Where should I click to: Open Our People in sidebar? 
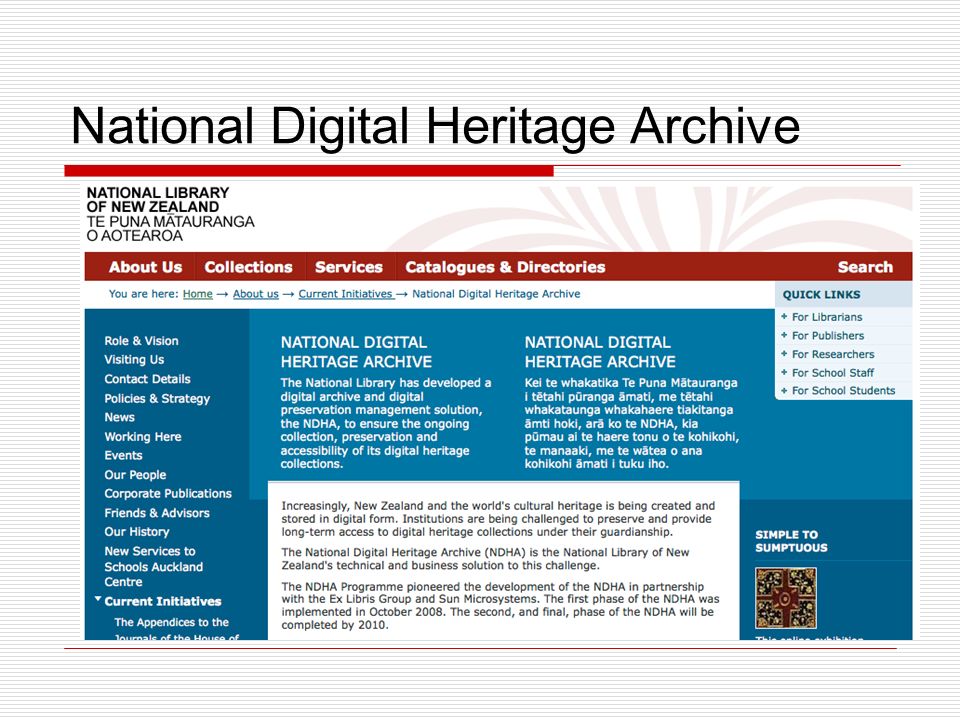135,474
